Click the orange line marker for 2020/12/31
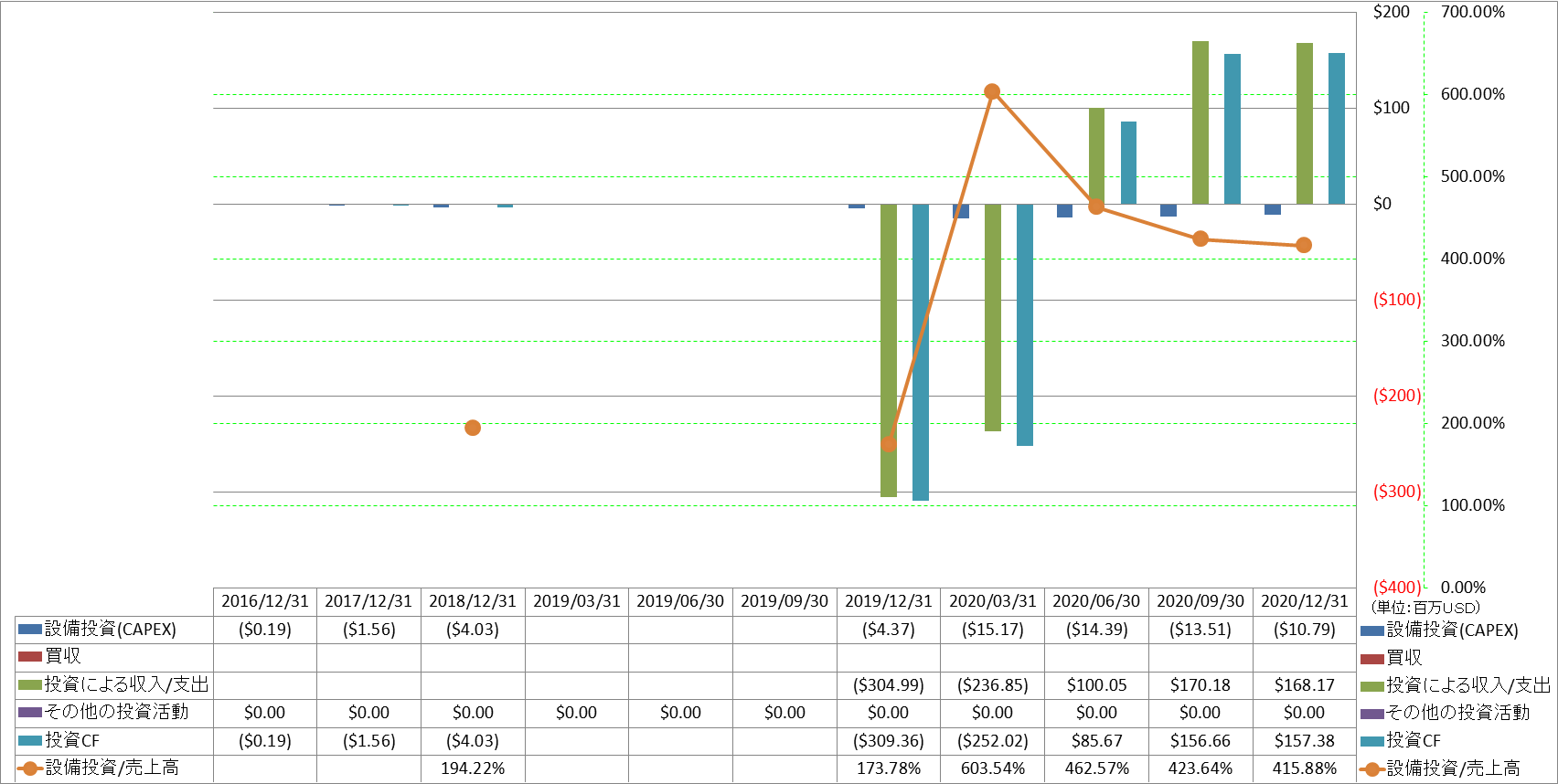Viewport: 1558px width, 784px height. (x=1304, y=245)
